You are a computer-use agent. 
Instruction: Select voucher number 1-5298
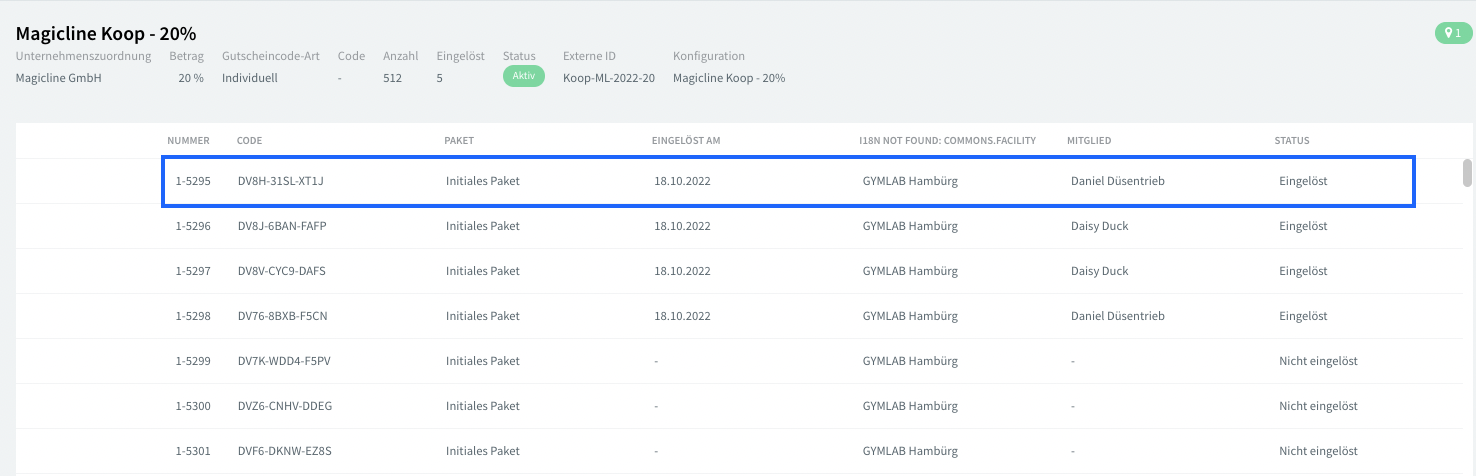click(x=193, y=316)
